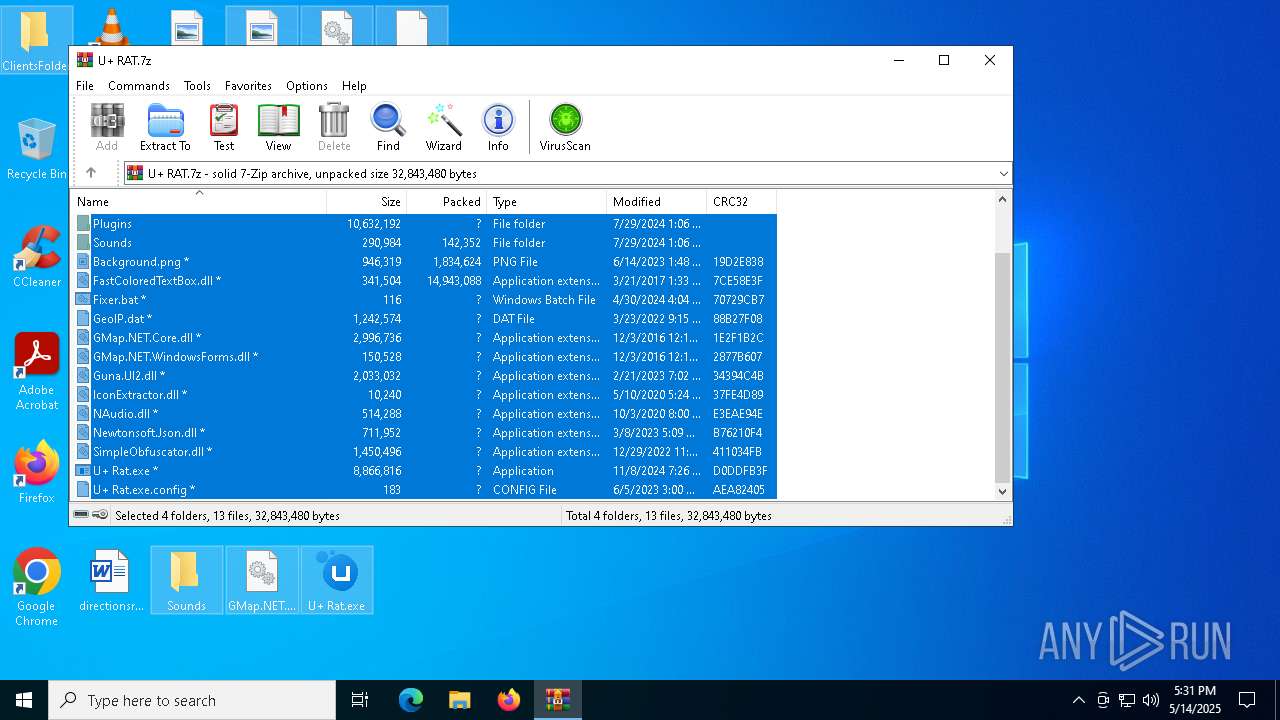Open Recycle Bin desktop icon

pyautogui.click(x=36, y=150)
